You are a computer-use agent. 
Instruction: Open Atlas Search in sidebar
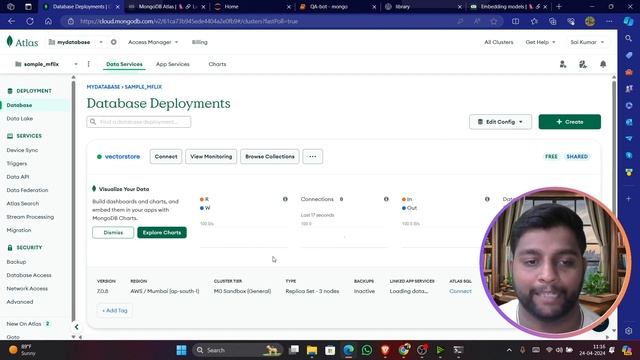point(22,203)
